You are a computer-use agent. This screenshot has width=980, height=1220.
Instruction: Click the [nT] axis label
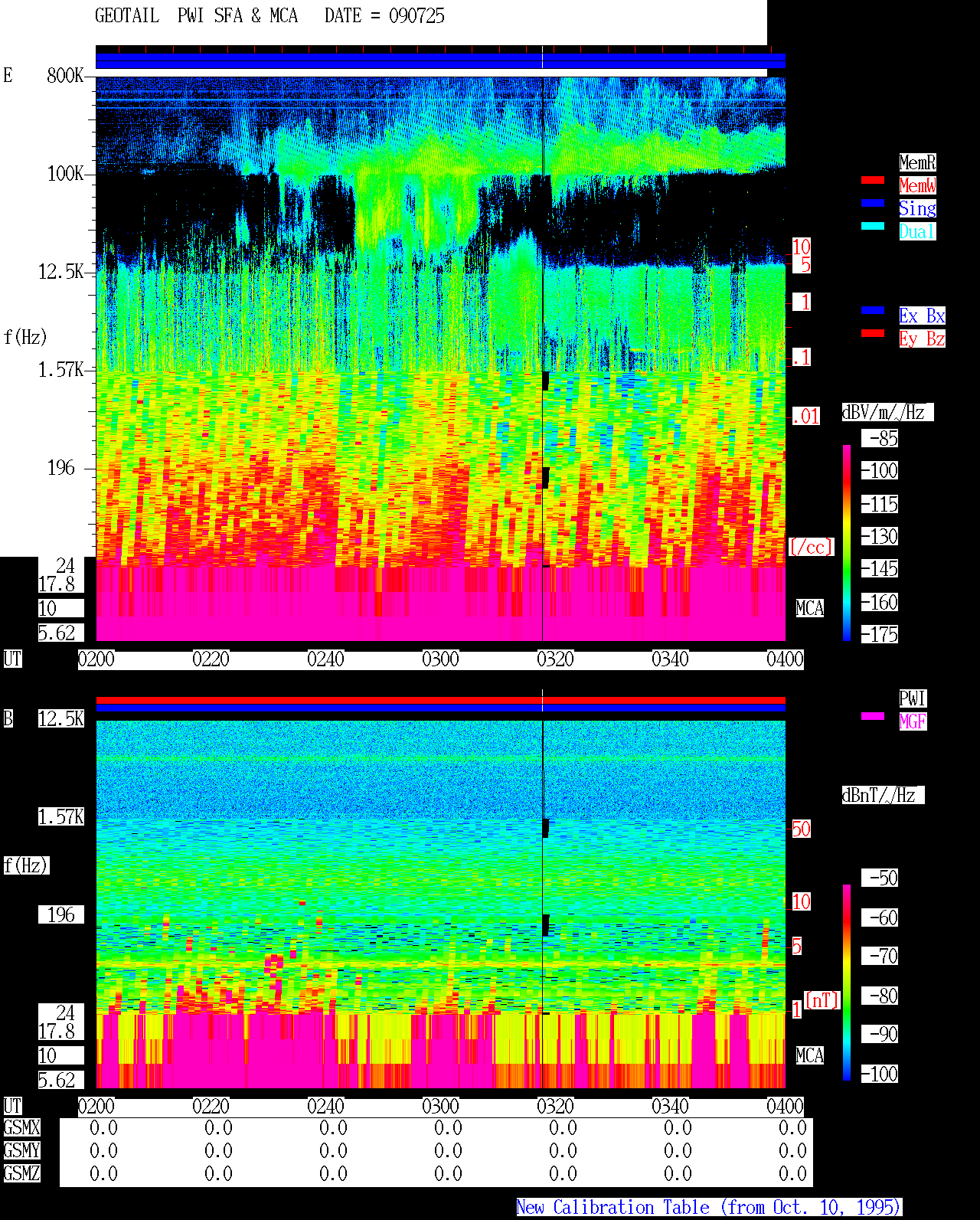tap(822, 999)
